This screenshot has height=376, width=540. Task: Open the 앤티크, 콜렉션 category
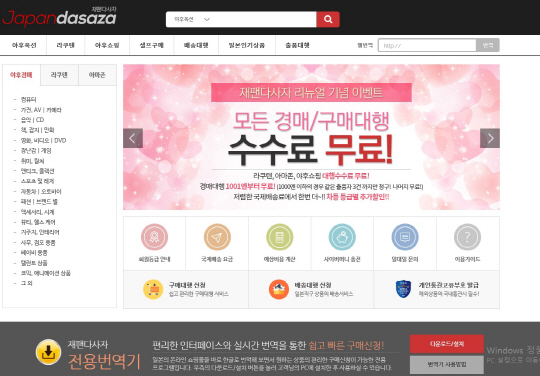pos(37,171)
